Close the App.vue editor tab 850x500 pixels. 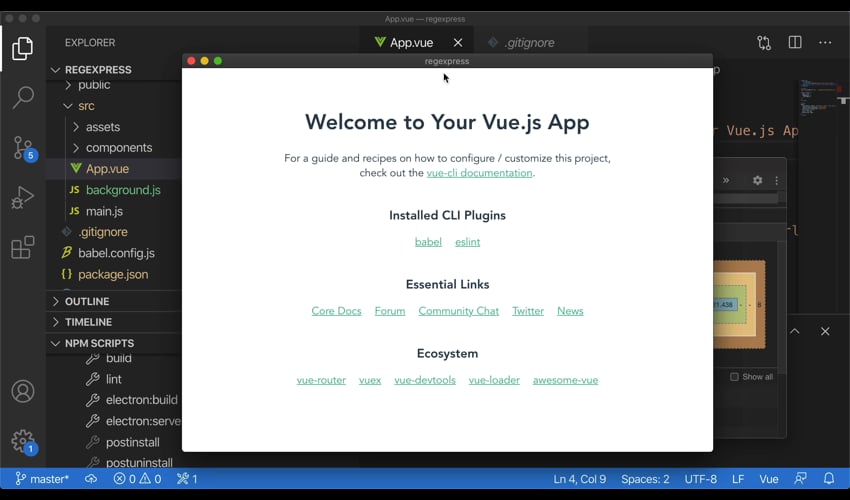[x=458, y=42]
